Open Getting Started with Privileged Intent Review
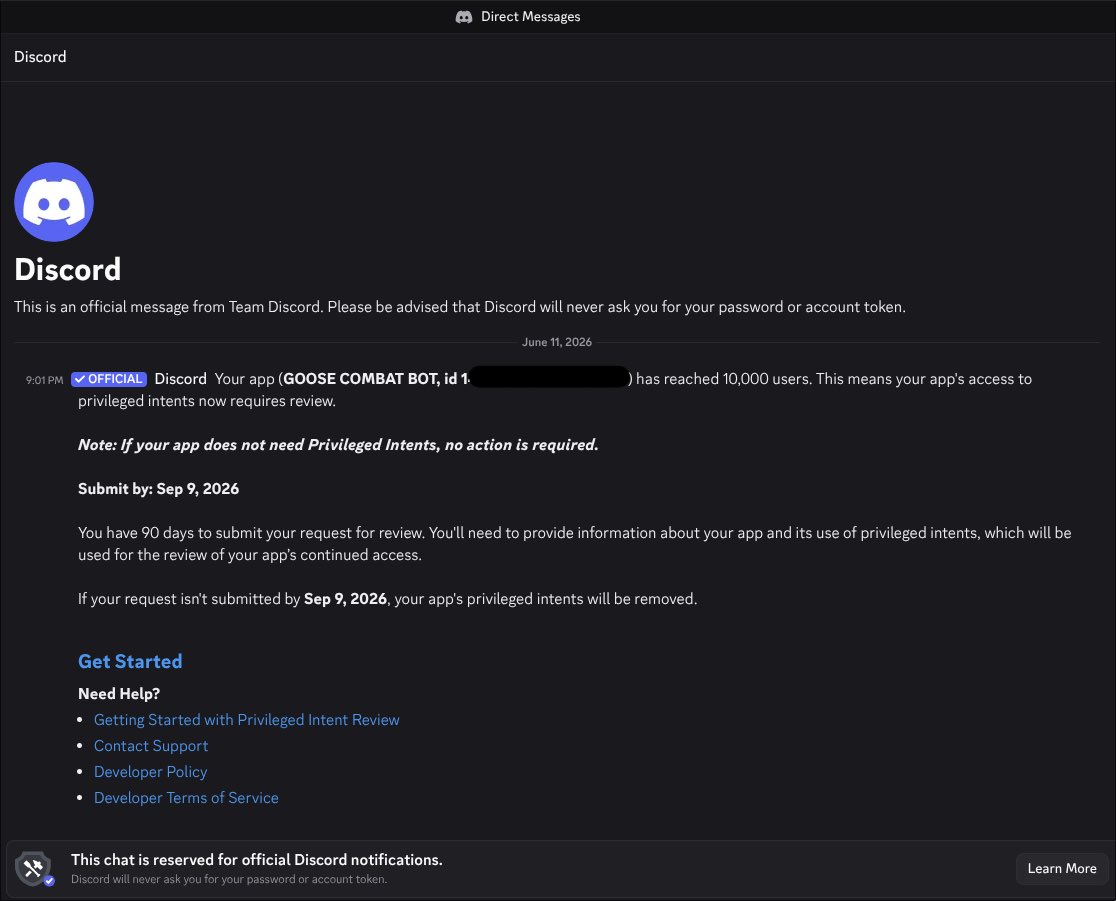Image resolution: width=1116 pixels, height=901 pixels. click(x=246, y=720)
